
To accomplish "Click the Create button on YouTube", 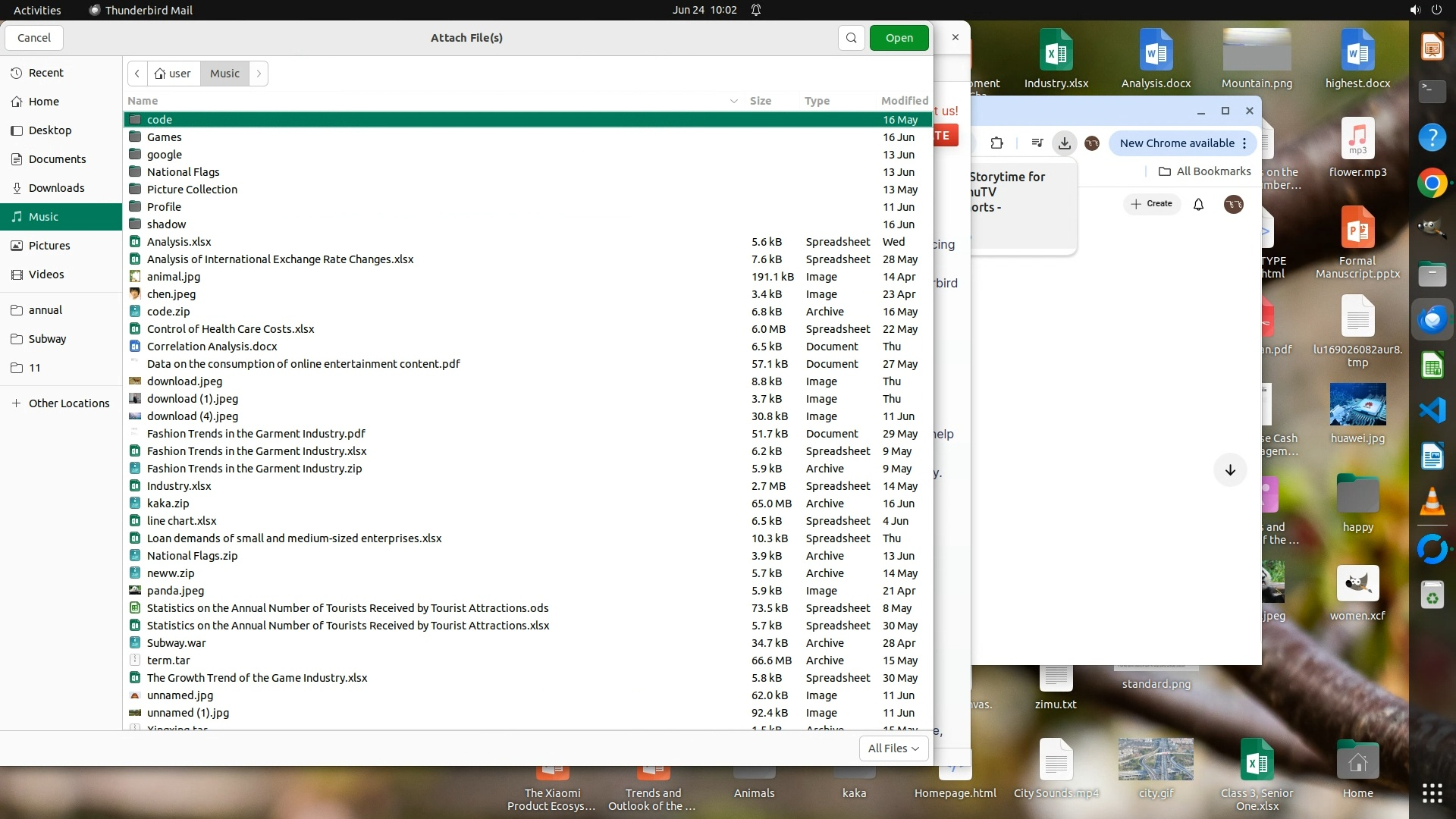I will (x=1151, y=204).
